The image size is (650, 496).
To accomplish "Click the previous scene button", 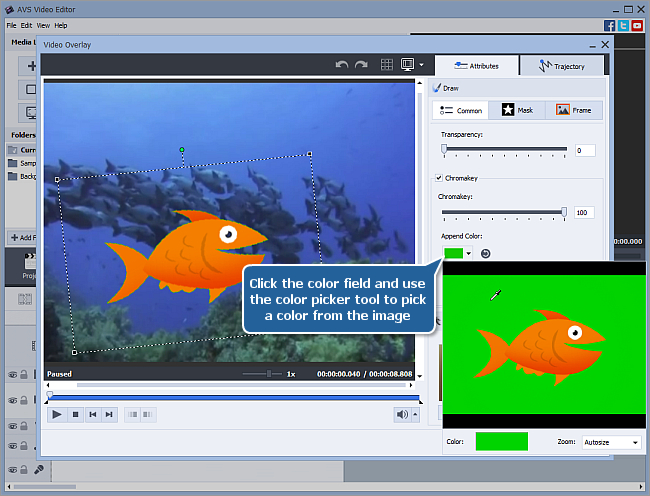I will (133, 414).
